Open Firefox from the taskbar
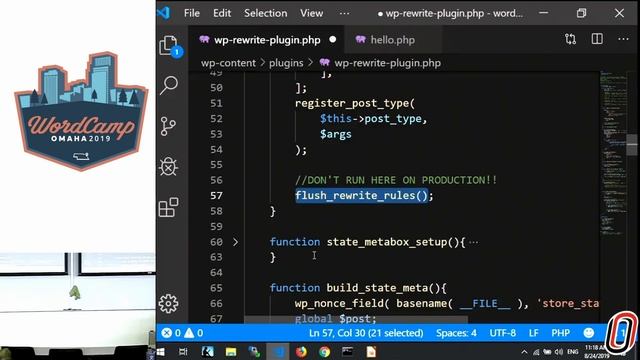 pyautogui.click(x=301, y=352)
